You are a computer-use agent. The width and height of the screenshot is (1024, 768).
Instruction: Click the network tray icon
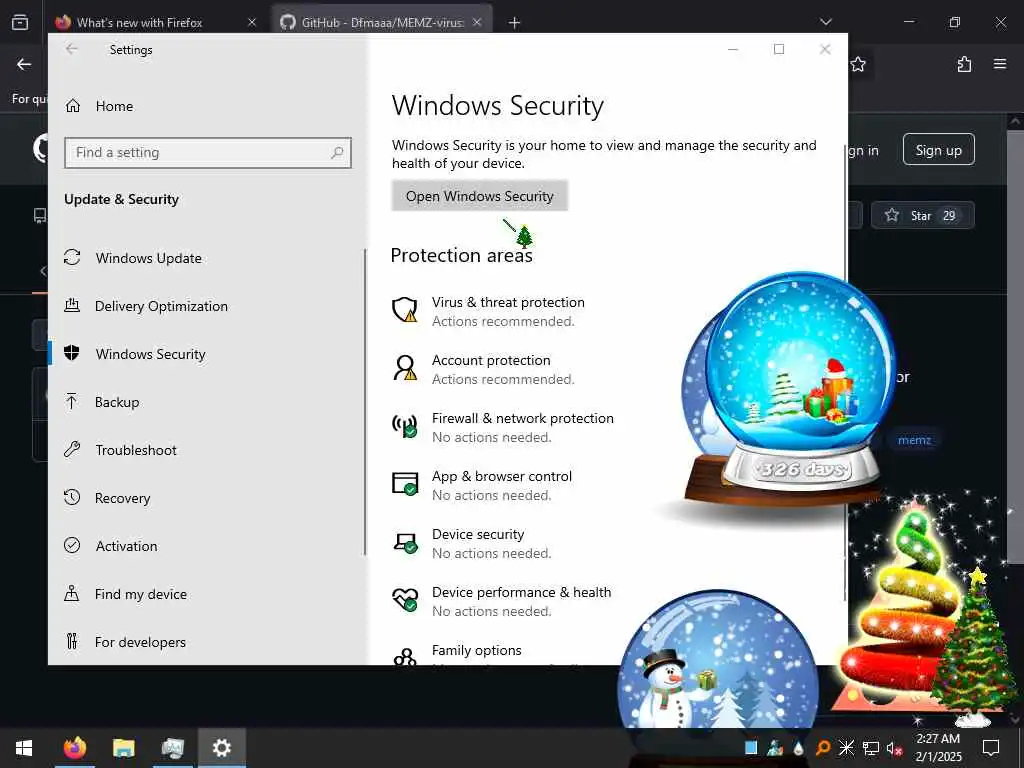(871, 748)
